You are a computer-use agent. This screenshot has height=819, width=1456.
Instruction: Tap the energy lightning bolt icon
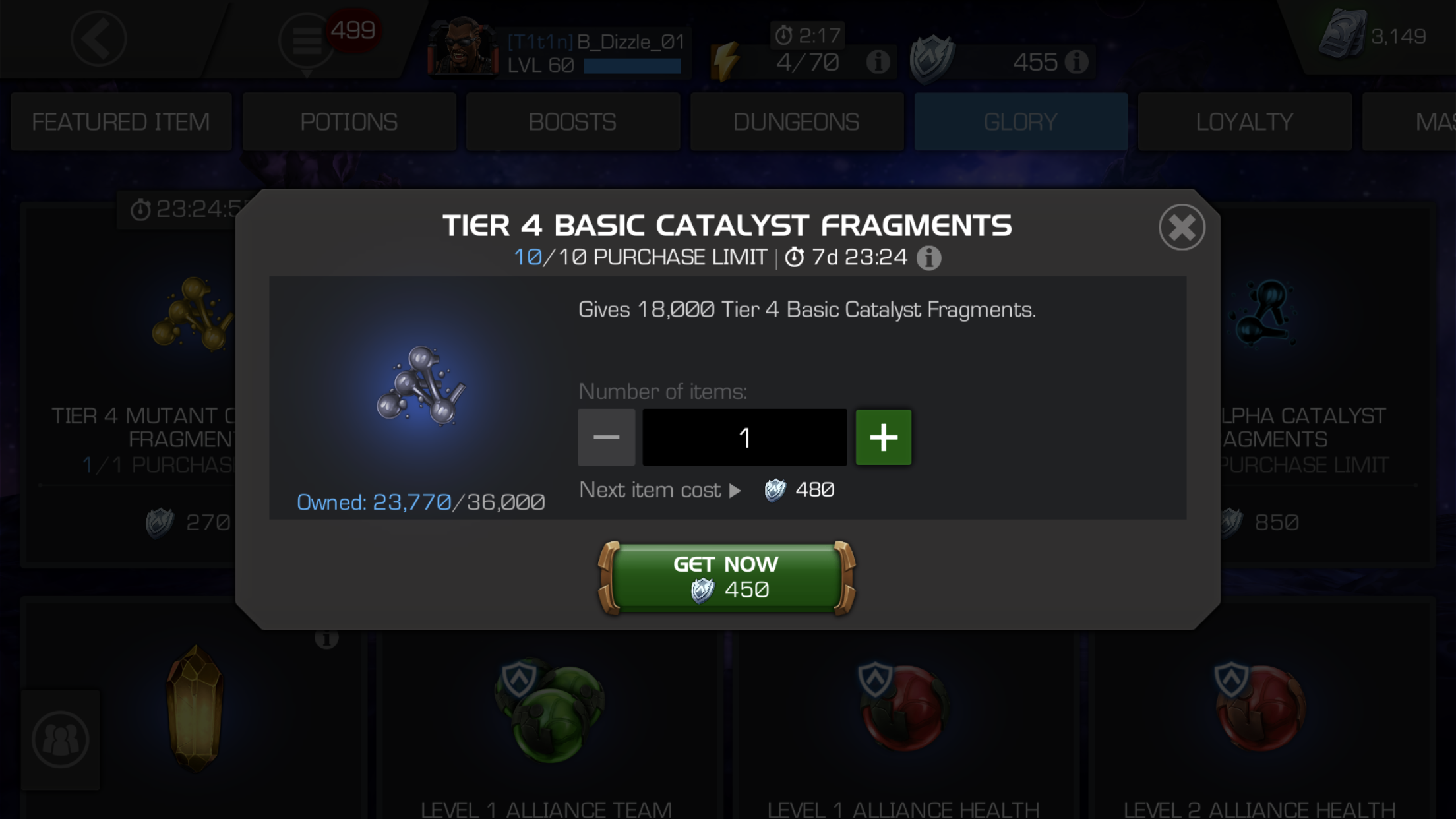(x=726, y=62)
